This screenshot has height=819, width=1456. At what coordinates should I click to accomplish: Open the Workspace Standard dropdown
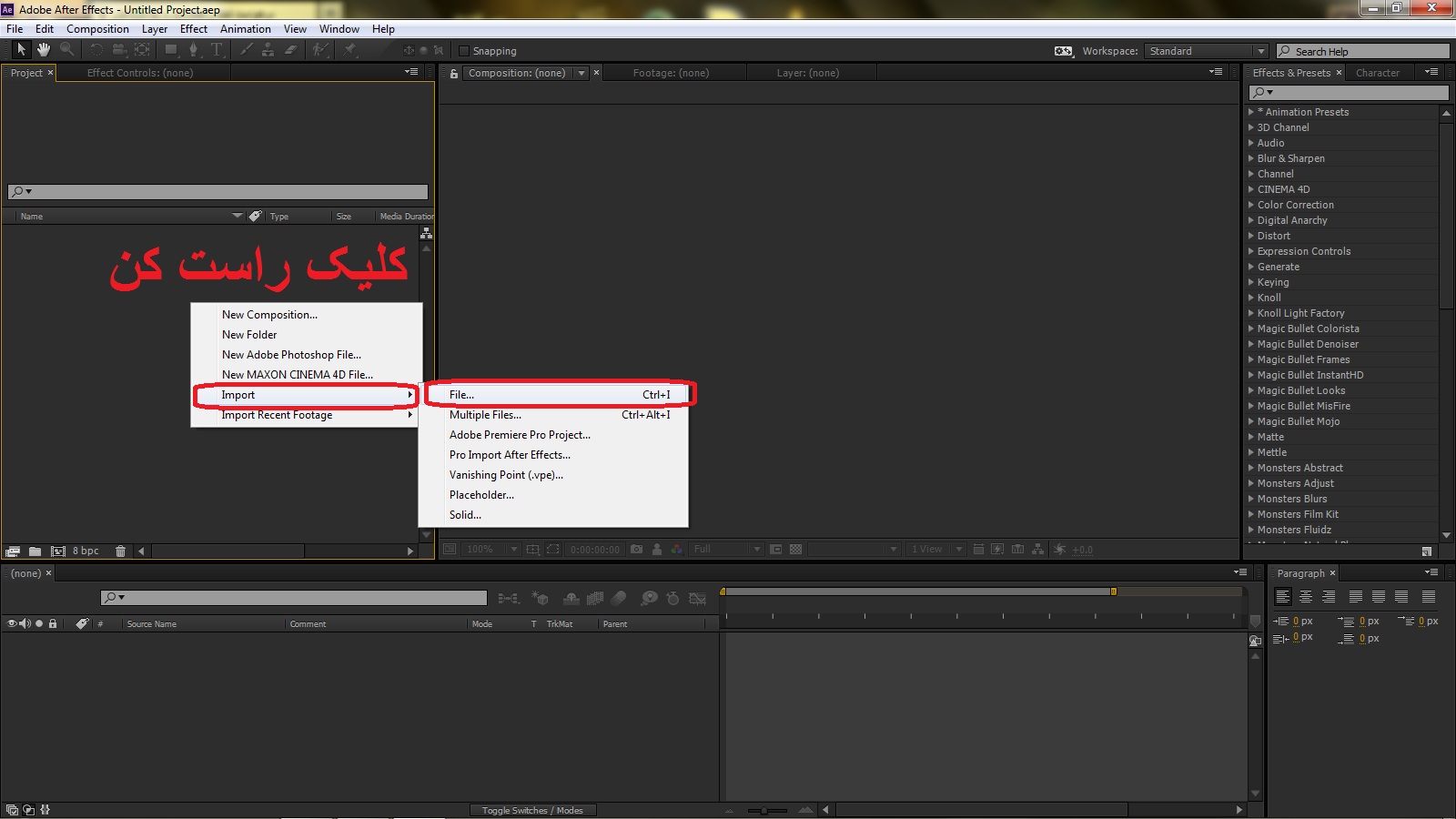1207,51
